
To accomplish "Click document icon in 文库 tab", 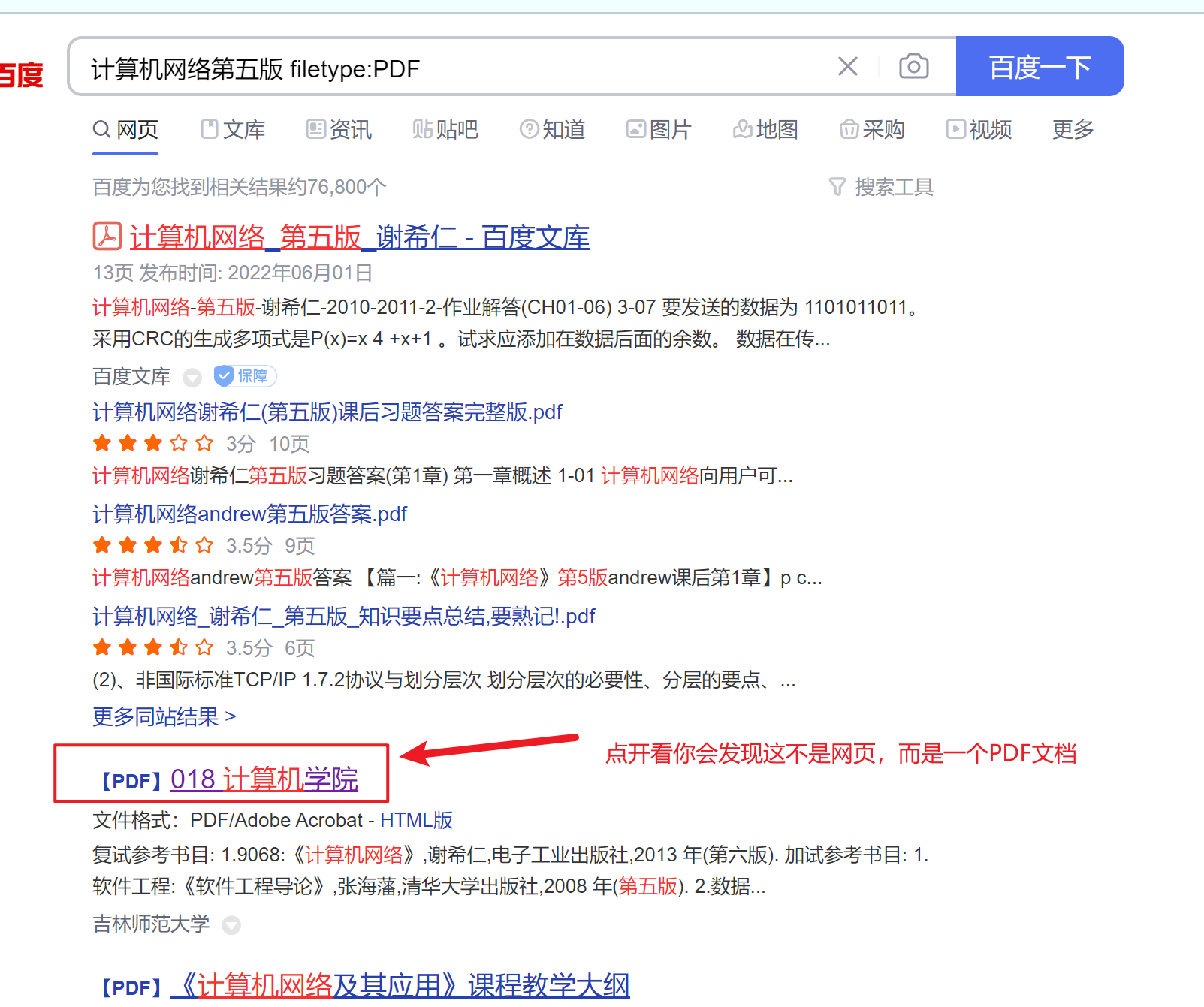I will coord(210,129).
